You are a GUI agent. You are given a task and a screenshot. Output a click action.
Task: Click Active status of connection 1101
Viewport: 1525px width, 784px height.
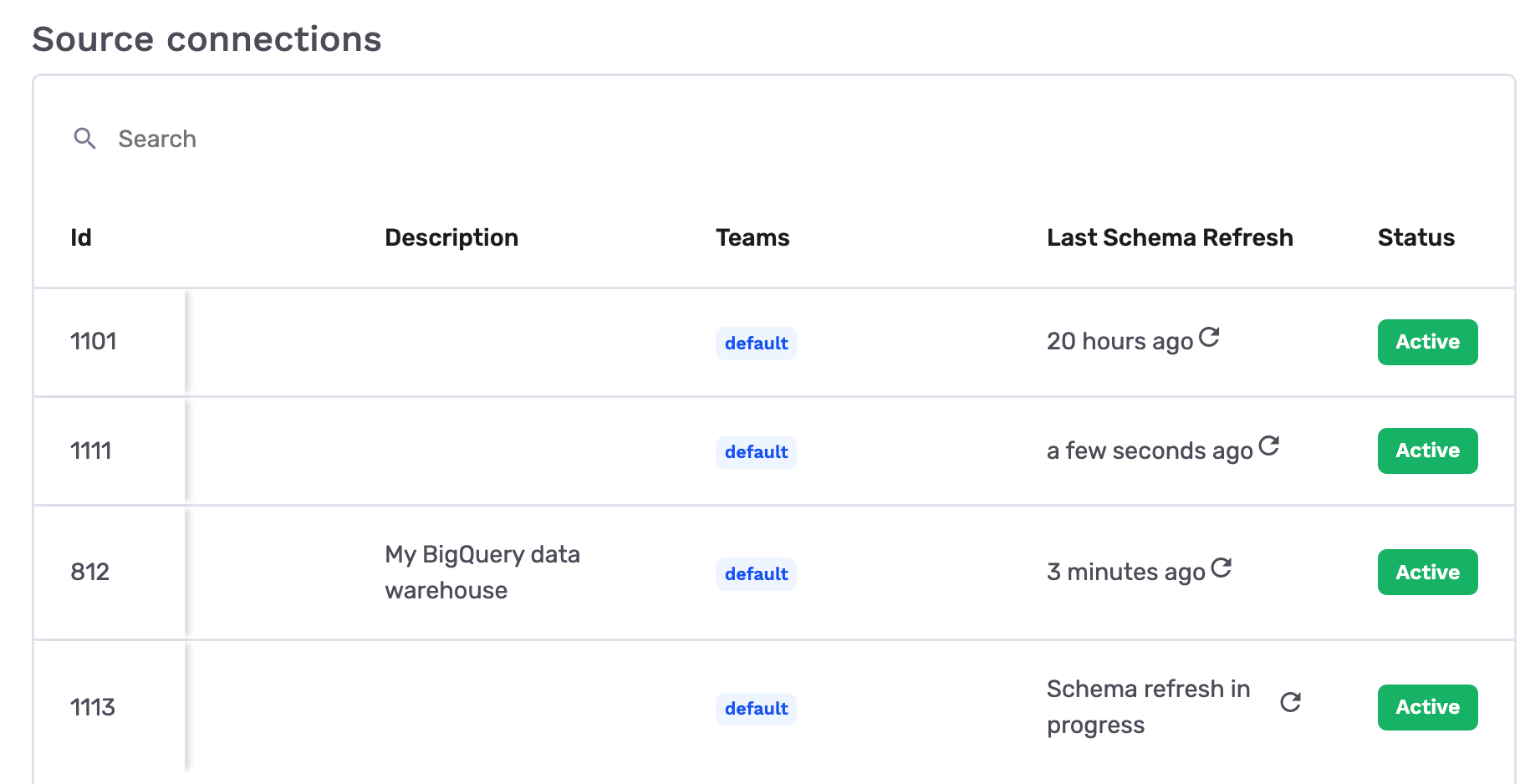pos(1427,342)
